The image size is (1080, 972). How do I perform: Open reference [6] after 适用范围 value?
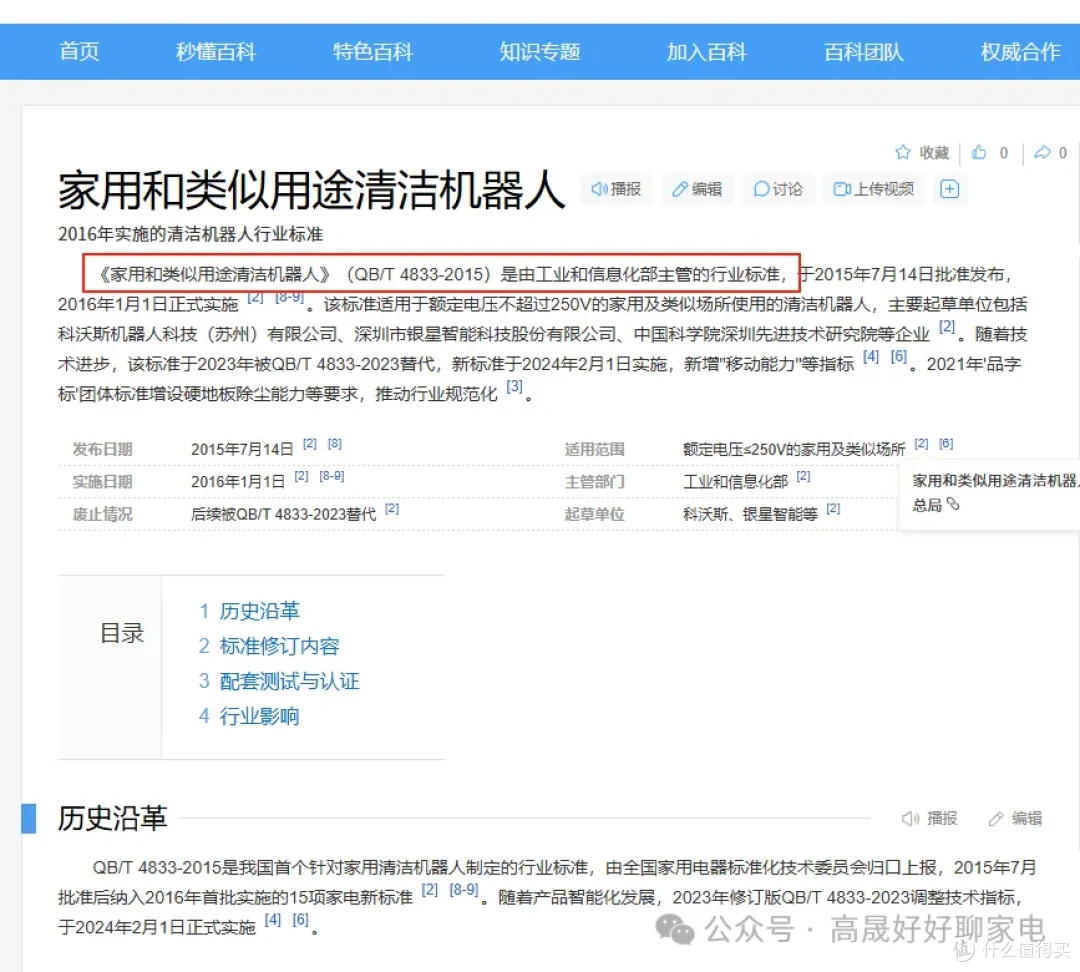tap(946, 444)
